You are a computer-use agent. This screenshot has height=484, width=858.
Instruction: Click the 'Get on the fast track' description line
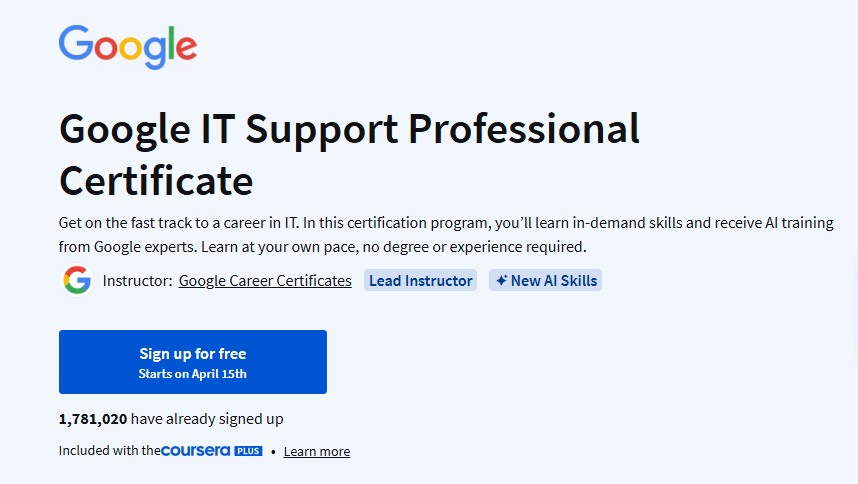point(446,223)
